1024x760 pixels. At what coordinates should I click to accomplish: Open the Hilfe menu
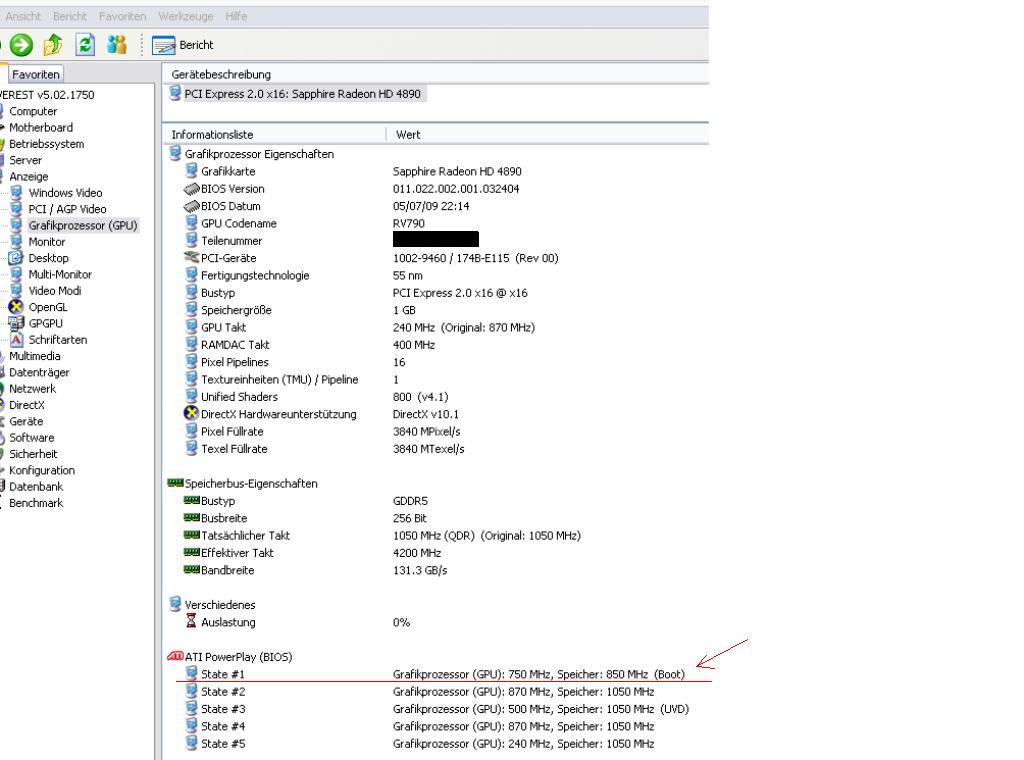tap(236, 16)
